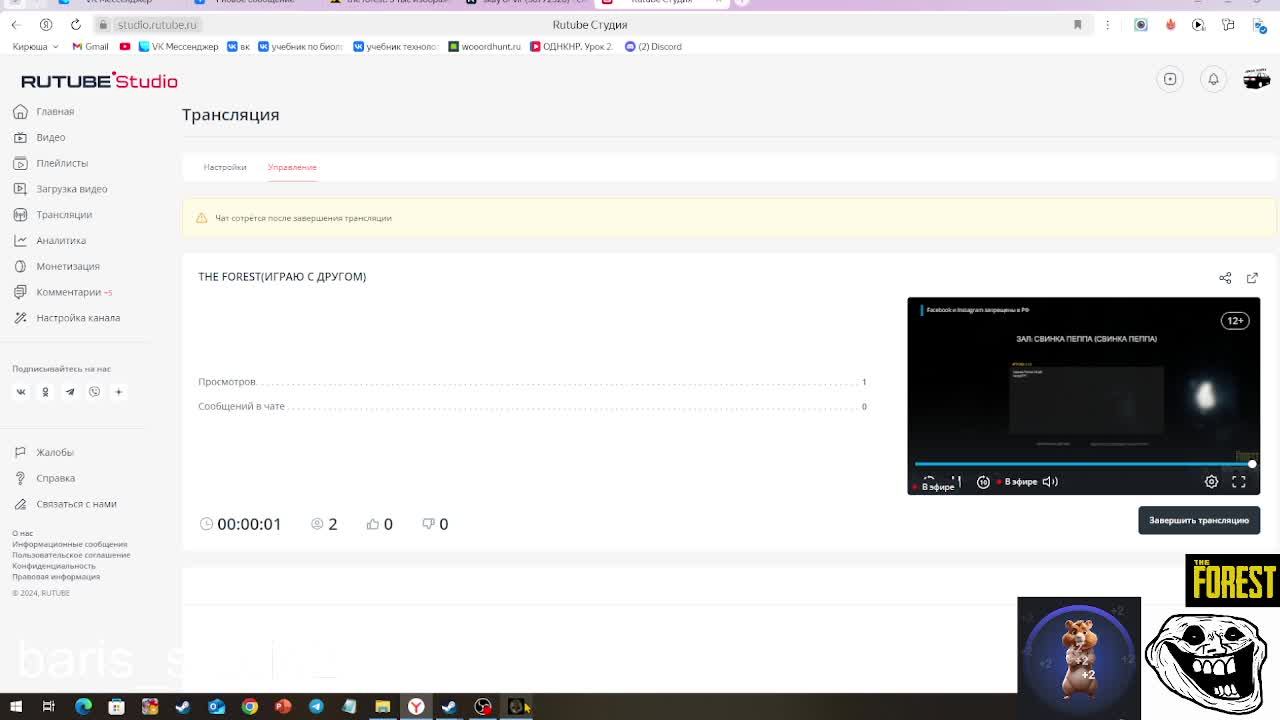1280x720 pixels.
Task: Click the like count thumbs-up icon
Action: [x=373, y=524]
